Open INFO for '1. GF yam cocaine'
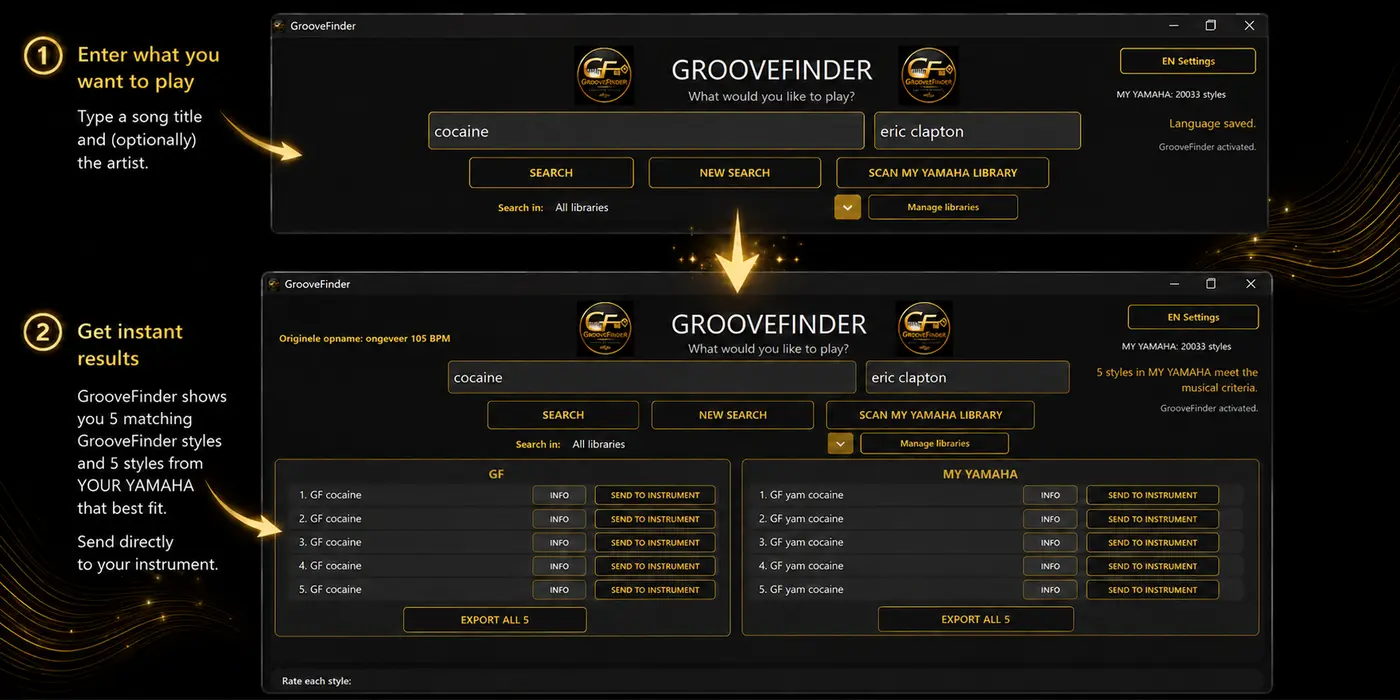 pyautogui.click(x=1050, y=495)
